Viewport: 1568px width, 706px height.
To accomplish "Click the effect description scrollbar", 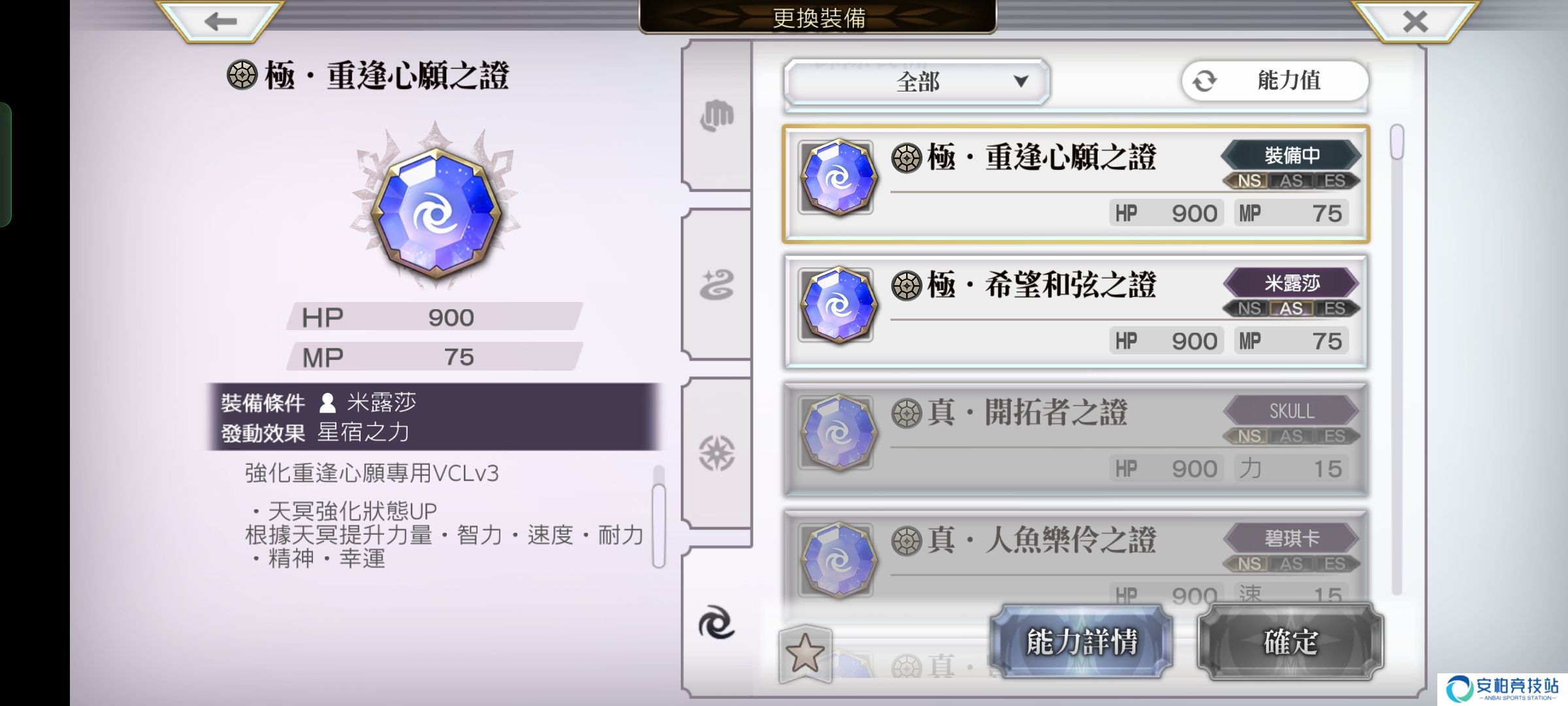I will coord(659,516).
